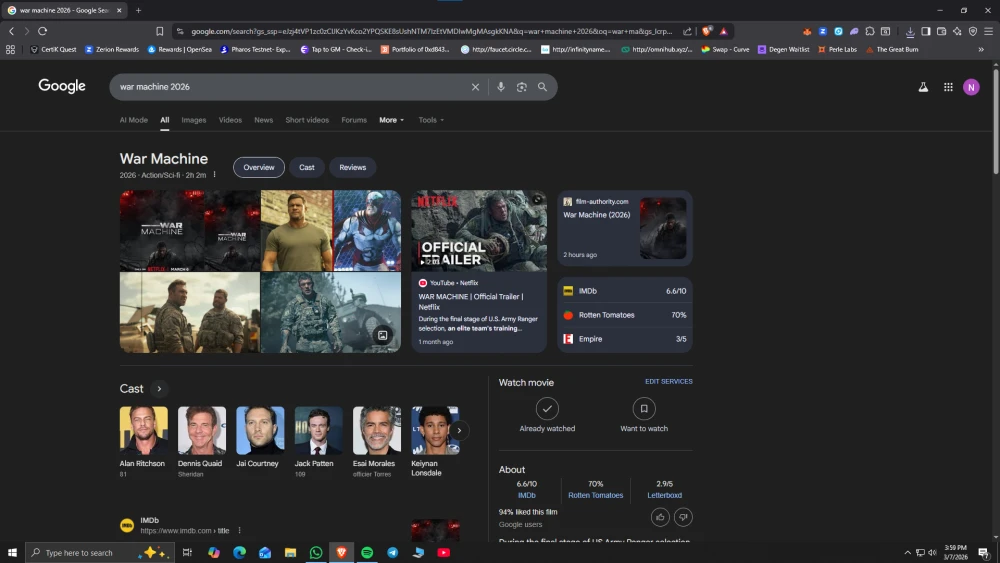Image resolution: width=1000 pixels, height=563 pixels.
Task: Open the Google apps grid
Action: 948,87
